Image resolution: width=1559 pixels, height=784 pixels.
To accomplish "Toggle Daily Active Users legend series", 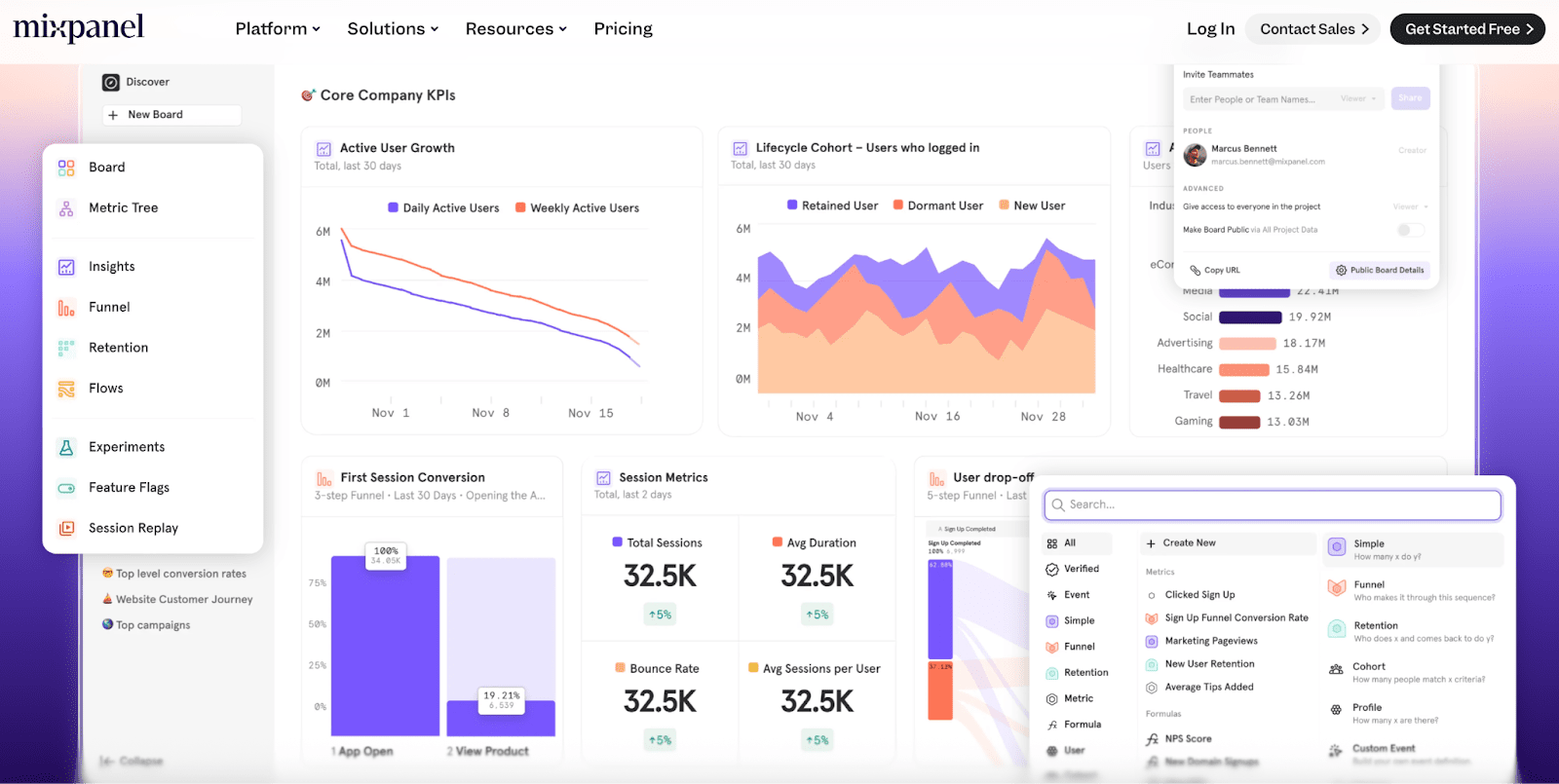I will click(x=443, y=208).
